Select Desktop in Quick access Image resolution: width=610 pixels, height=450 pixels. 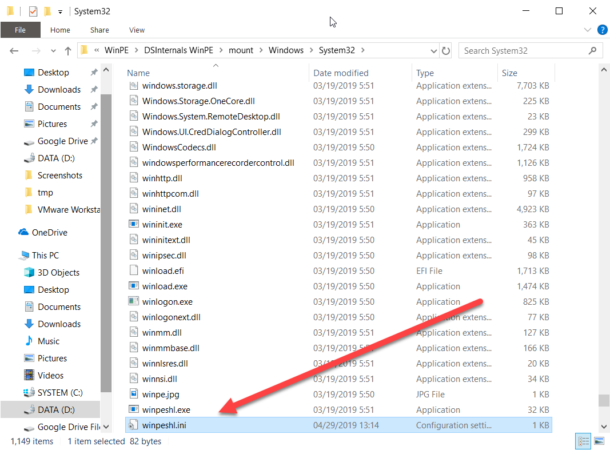tap(53, 72)
